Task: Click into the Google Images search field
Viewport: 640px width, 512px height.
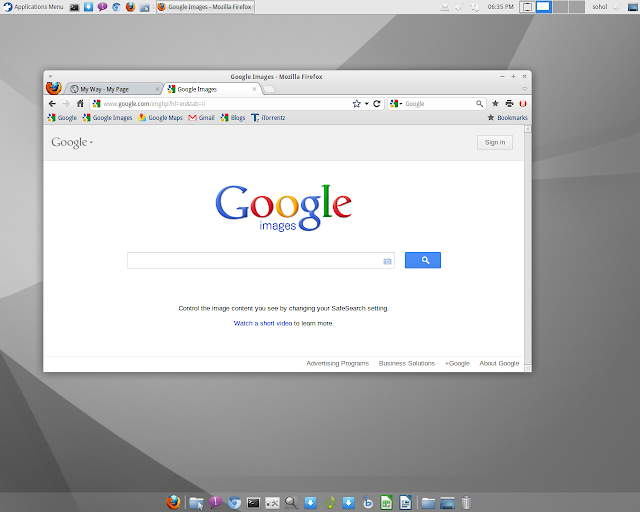Action: tap(261, 260)
